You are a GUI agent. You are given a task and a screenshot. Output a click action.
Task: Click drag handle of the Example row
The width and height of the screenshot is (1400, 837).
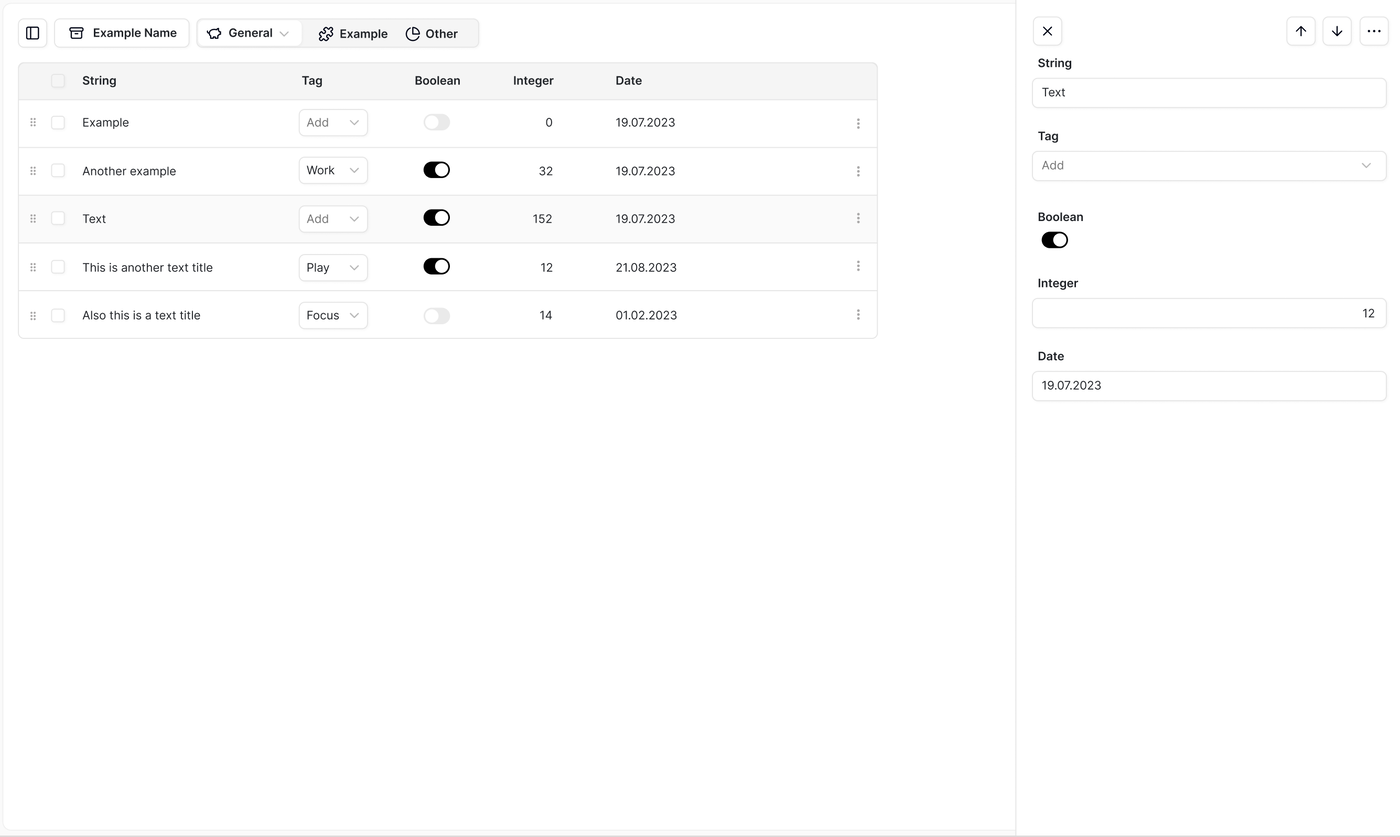tap(33, 123)
